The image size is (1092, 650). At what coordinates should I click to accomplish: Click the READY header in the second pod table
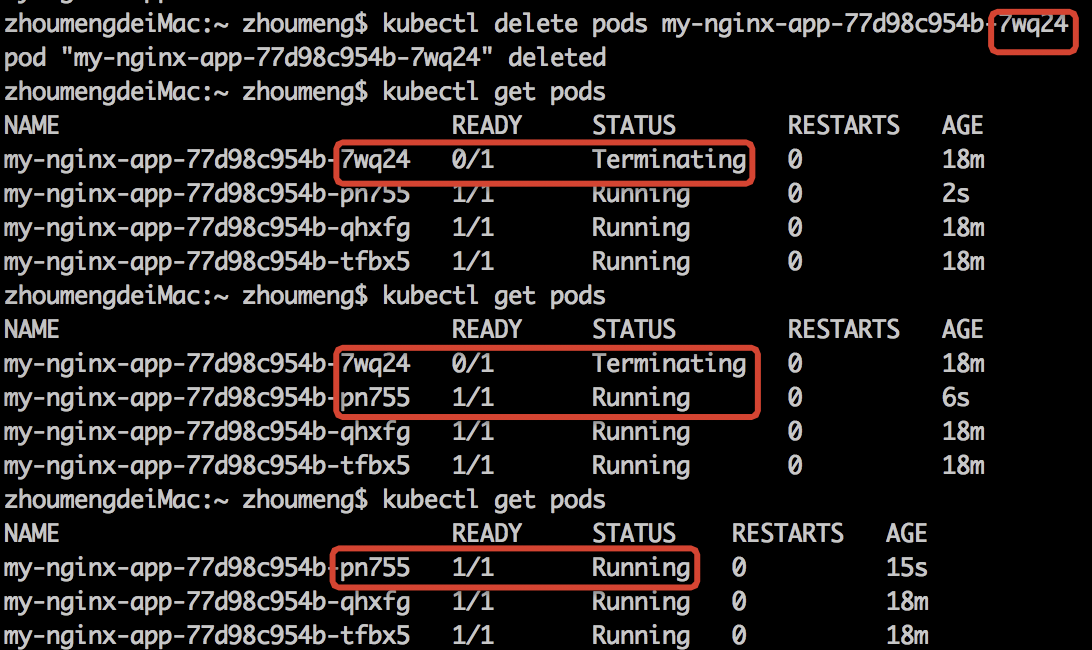(x=487, y=330)
